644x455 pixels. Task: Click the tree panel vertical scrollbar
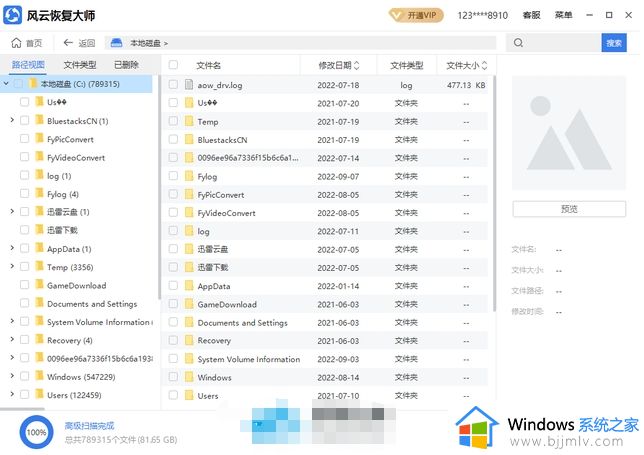point(159,188)
